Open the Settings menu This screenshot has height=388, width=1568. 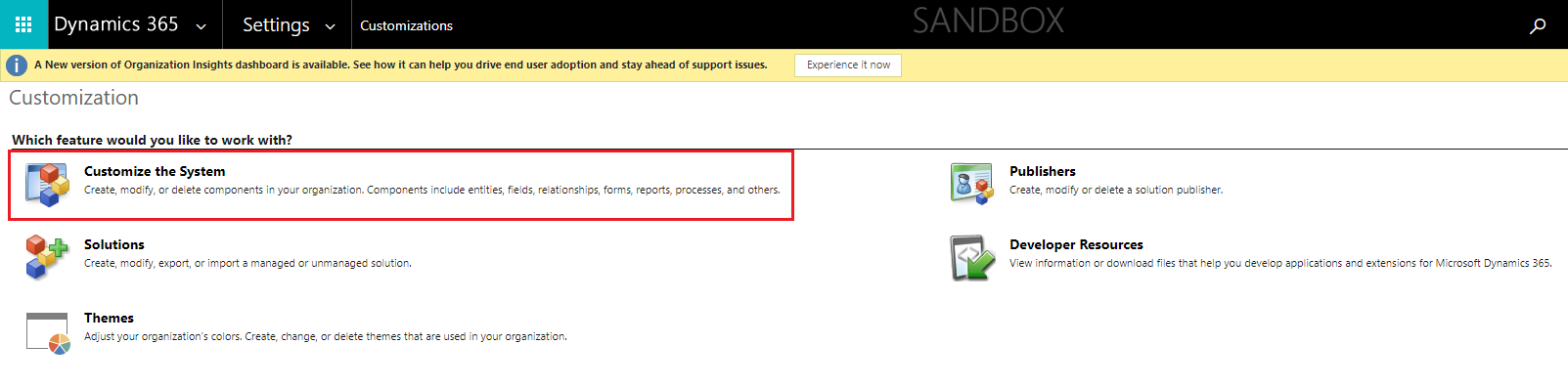tap(276, 24)
